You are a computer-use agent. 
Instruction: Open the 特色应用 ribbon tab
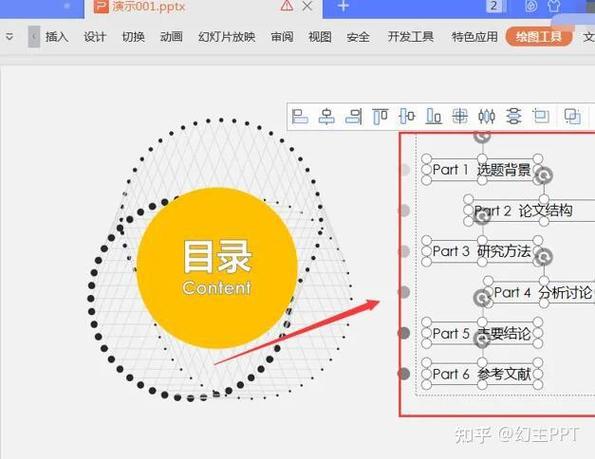click(x=475, y=37)
